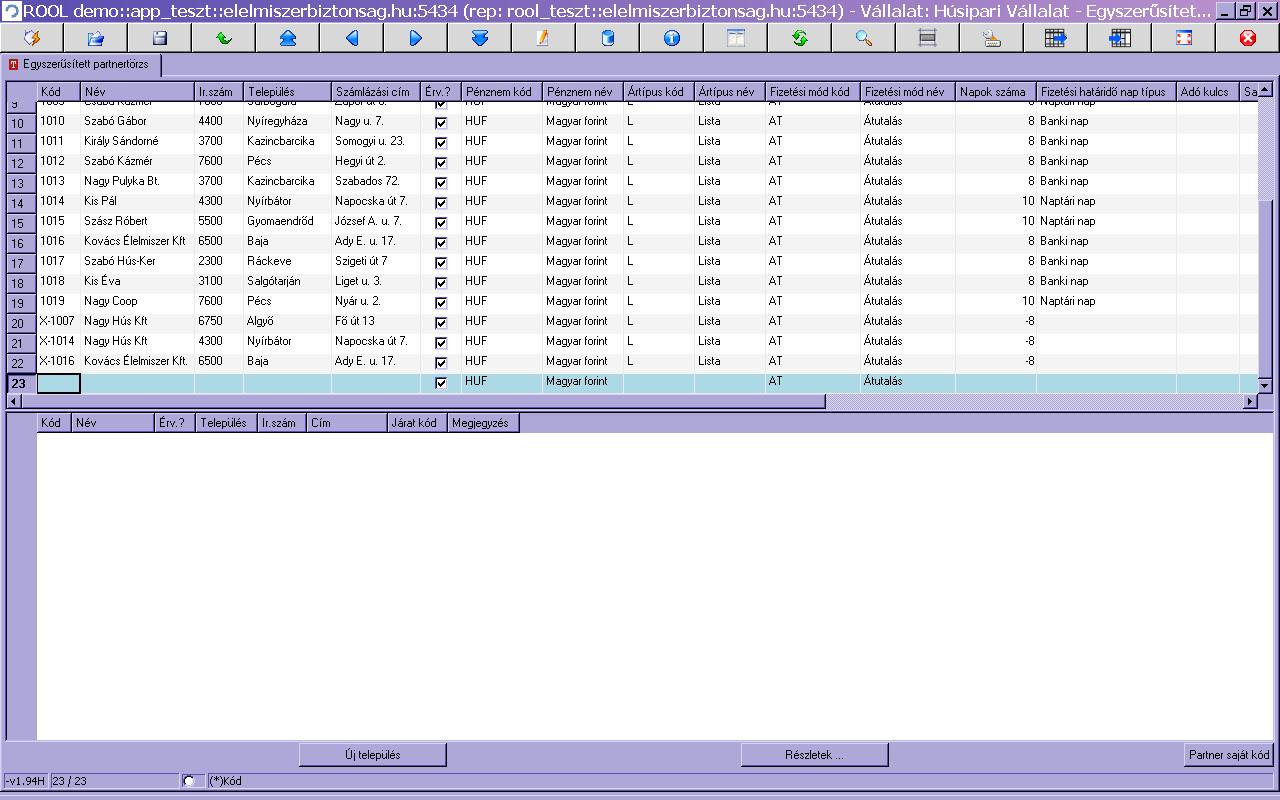
Task: Click the window layout toolbar icon
Action: pos(736,38)
